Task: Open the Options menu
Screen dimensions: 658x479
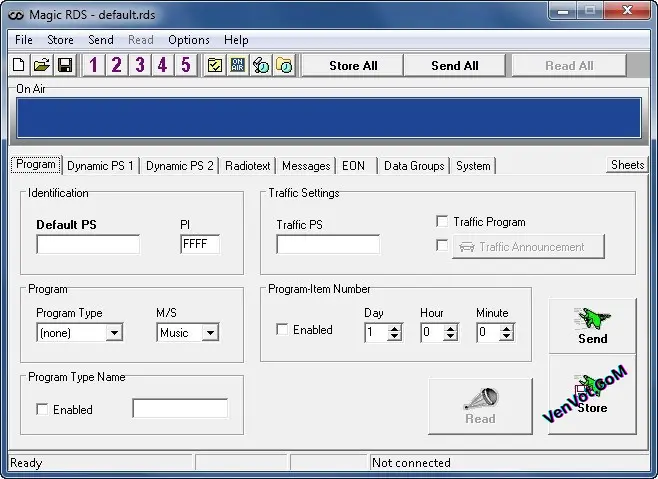Action: (x=188, y=40)
